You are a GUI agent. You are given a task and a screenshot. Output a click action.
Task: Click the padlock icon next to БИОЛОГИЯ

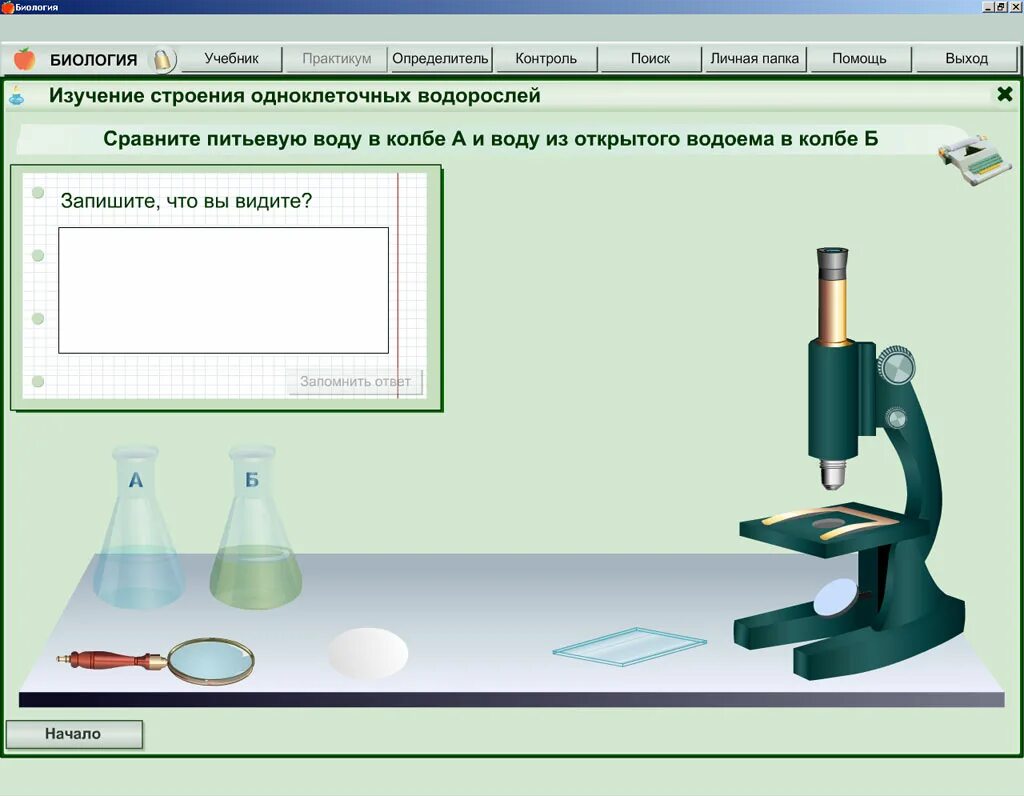(x=162, y=59)
